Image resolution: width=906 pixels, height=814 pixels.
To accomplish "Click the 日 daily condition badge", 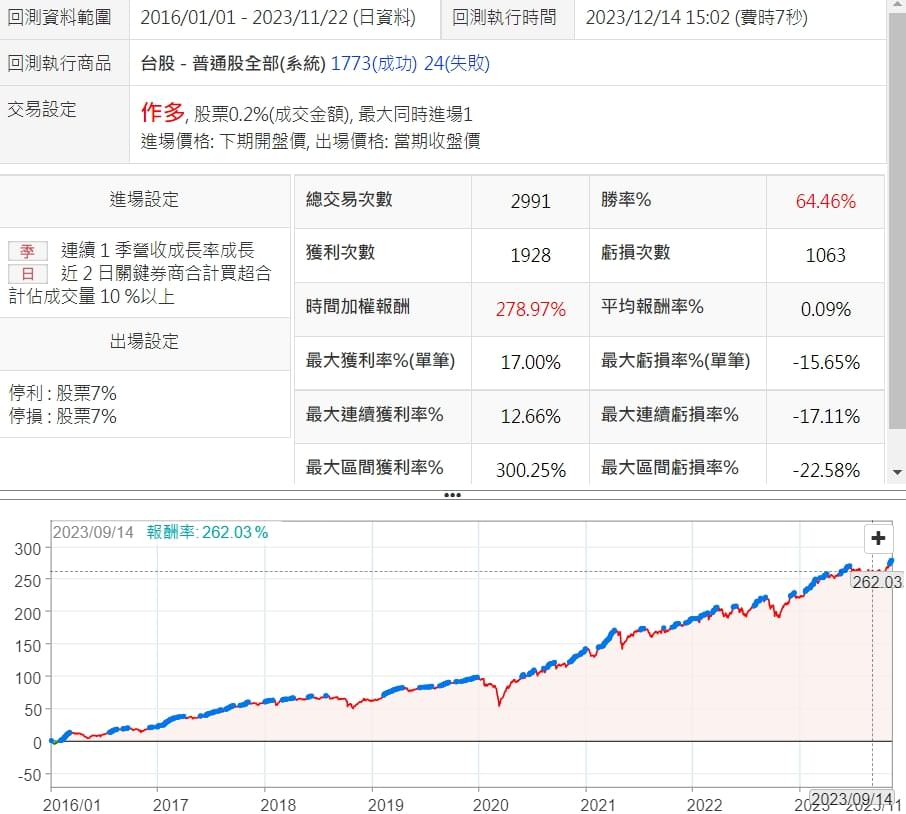I will tap(27, 273).
